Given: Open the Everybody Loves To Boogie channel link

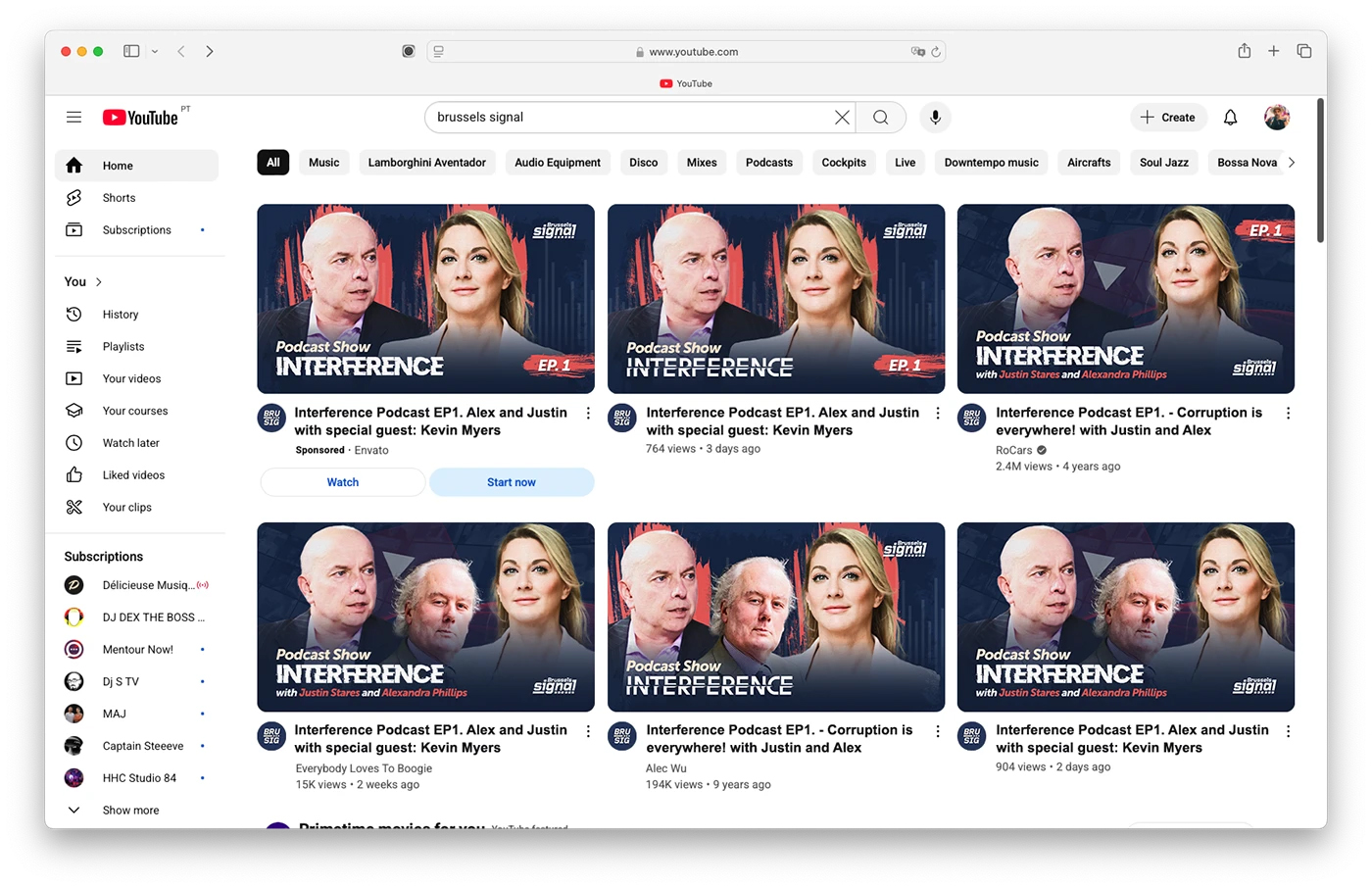Looking at the screenshot, I should 364,768.
